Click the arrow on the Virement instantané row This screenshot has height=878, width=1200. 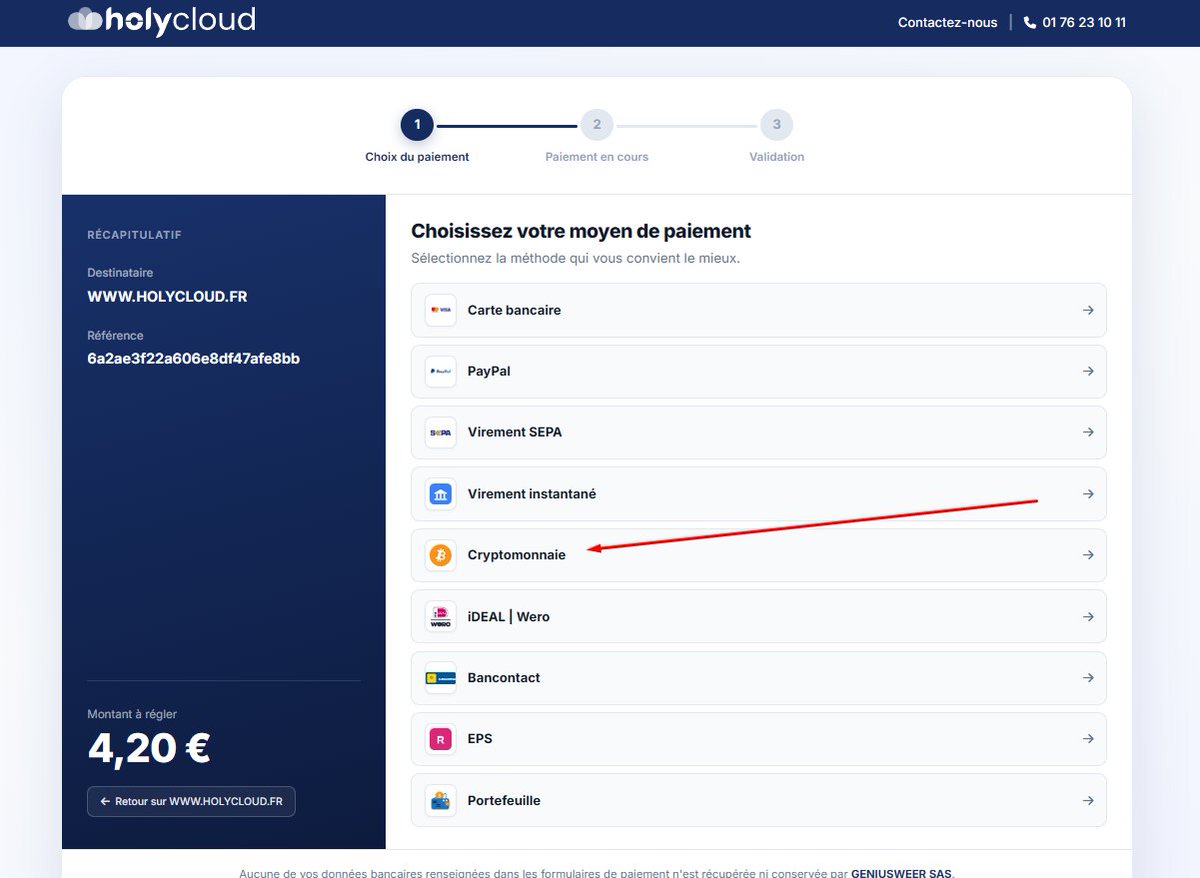coord(1088,494)
